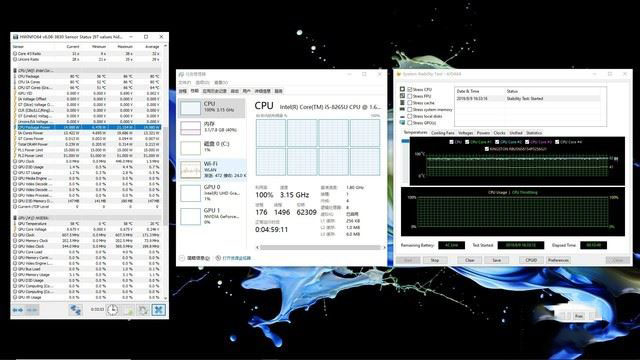This screenshot has width=640, height=360.
Task: Toggle CPU Core #2 graph checkbox
Action: pyautogui.click(x=497, y=142)
